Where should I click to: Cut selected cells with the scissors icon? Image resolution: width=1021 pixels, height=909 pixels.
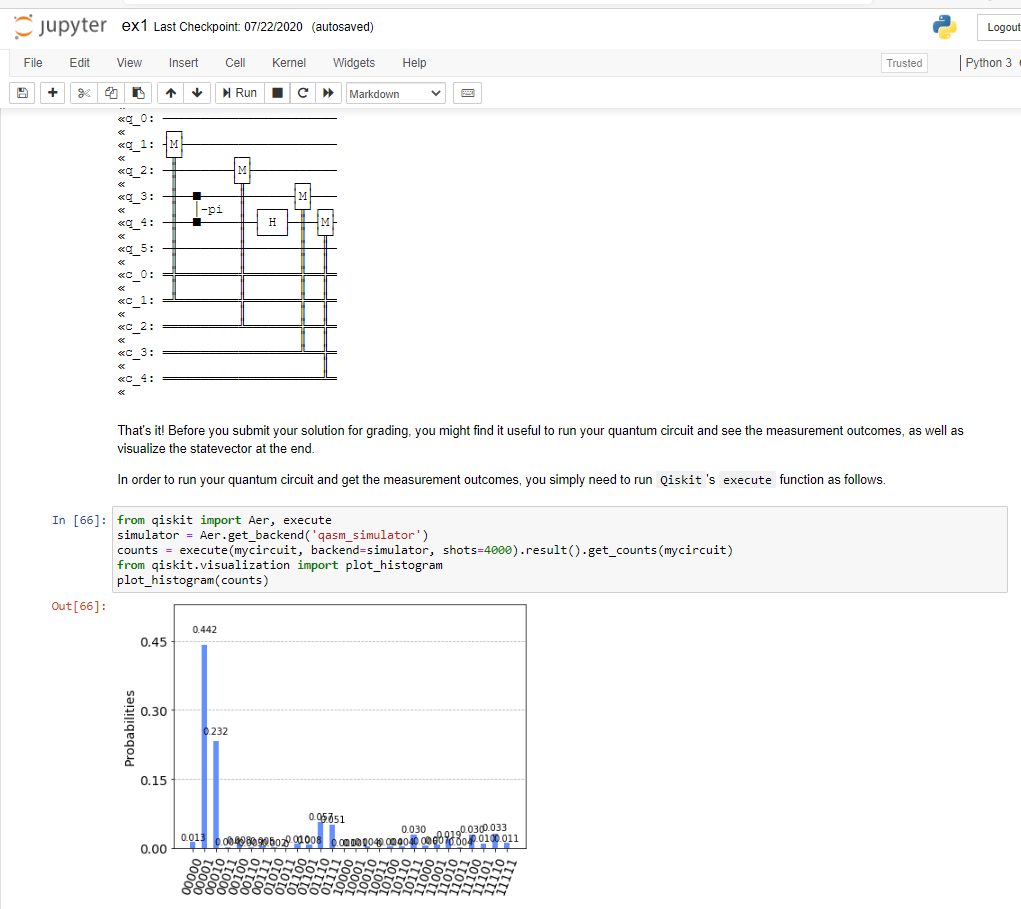pyautogui.click(x=85, y=93)
